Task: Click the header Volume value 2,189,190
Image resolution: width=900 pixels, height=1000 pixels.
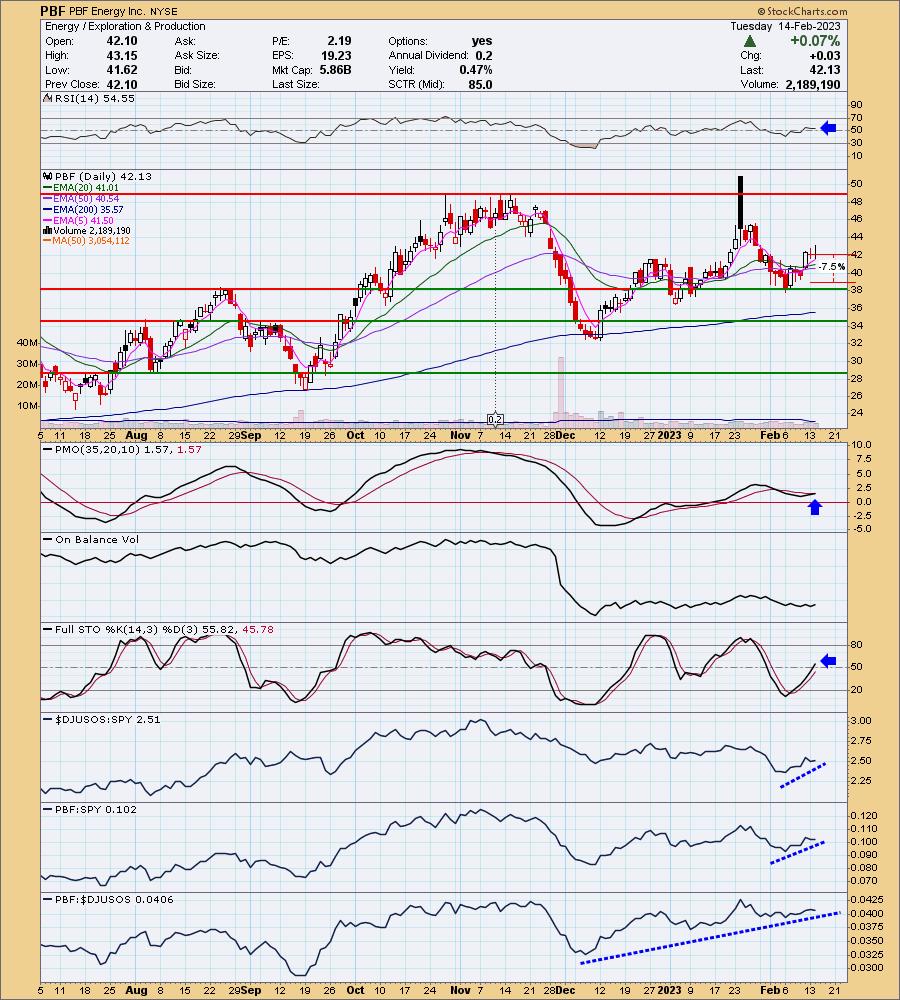Action: click(813, 84)
